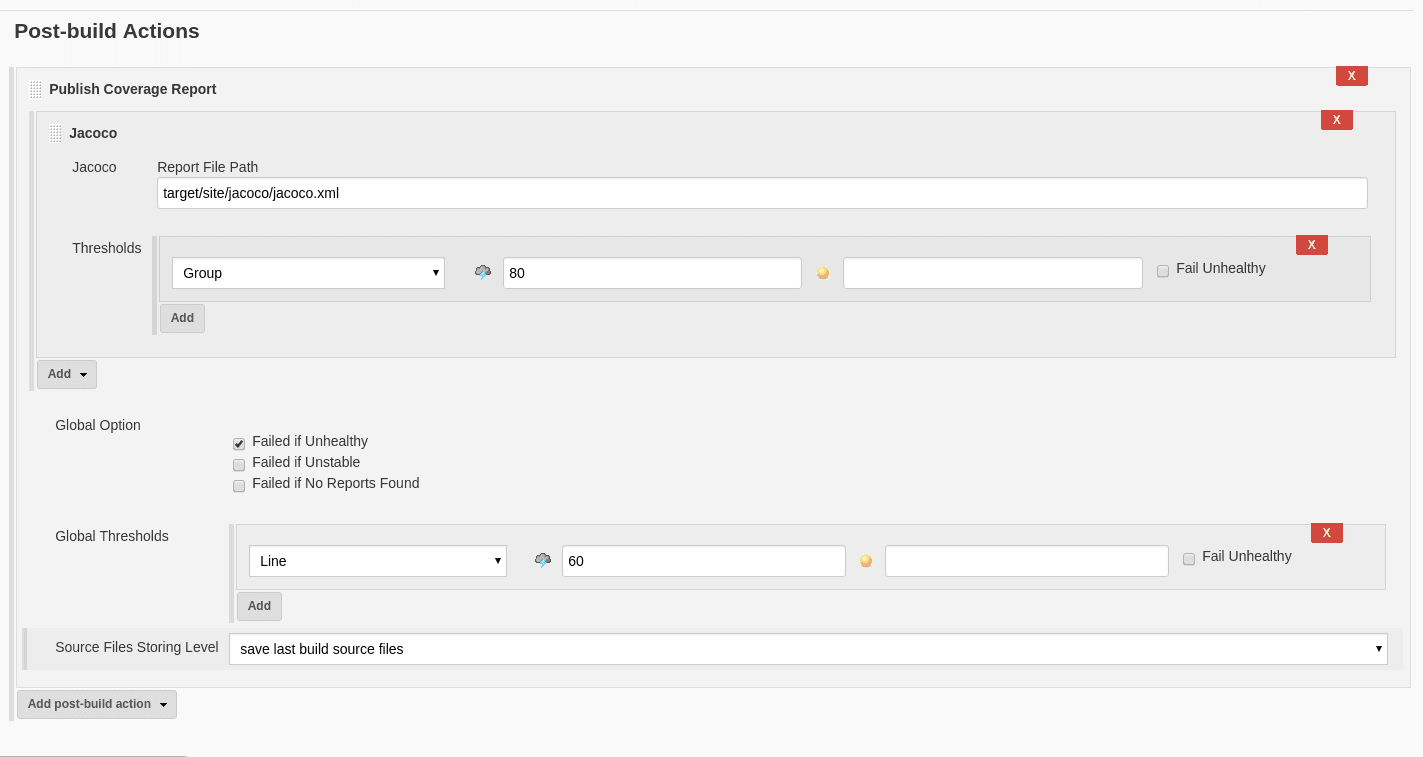
Task: Click Add in the Thresholds section
Action: coord(182,317)
